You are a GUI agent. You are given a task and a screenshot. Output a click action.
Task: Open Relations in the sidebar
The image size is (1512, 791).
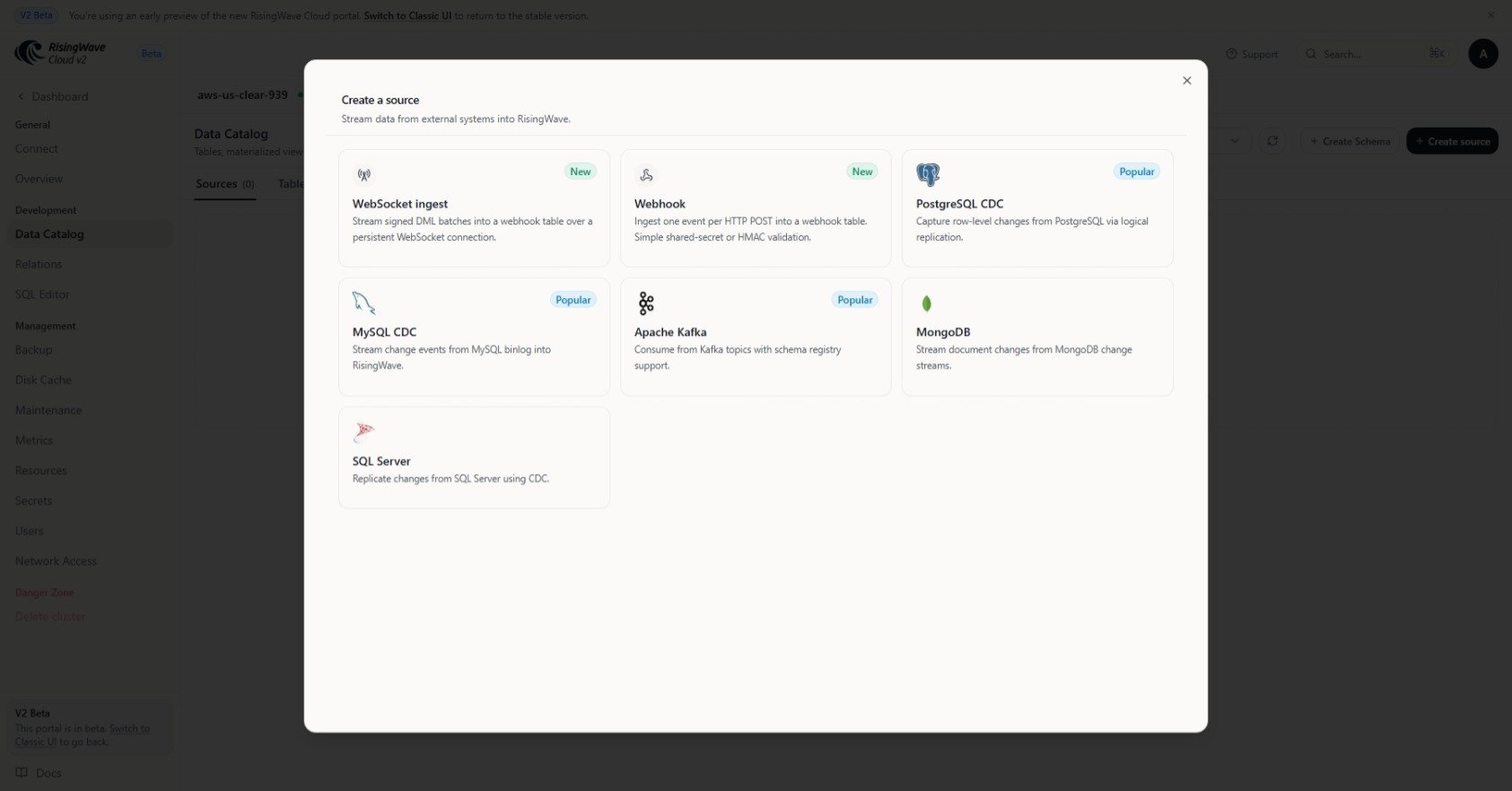39,265
